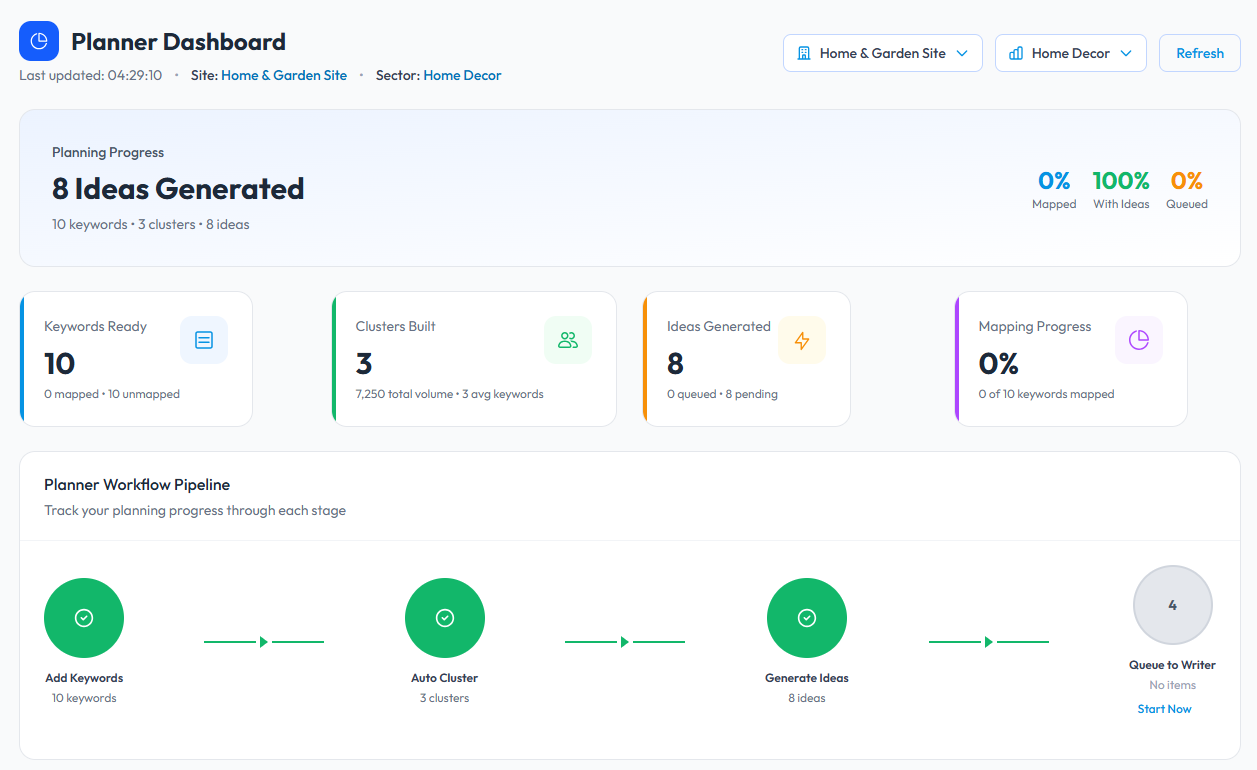Click the Generate Ideas green checkmark circle

pos(807,618)
